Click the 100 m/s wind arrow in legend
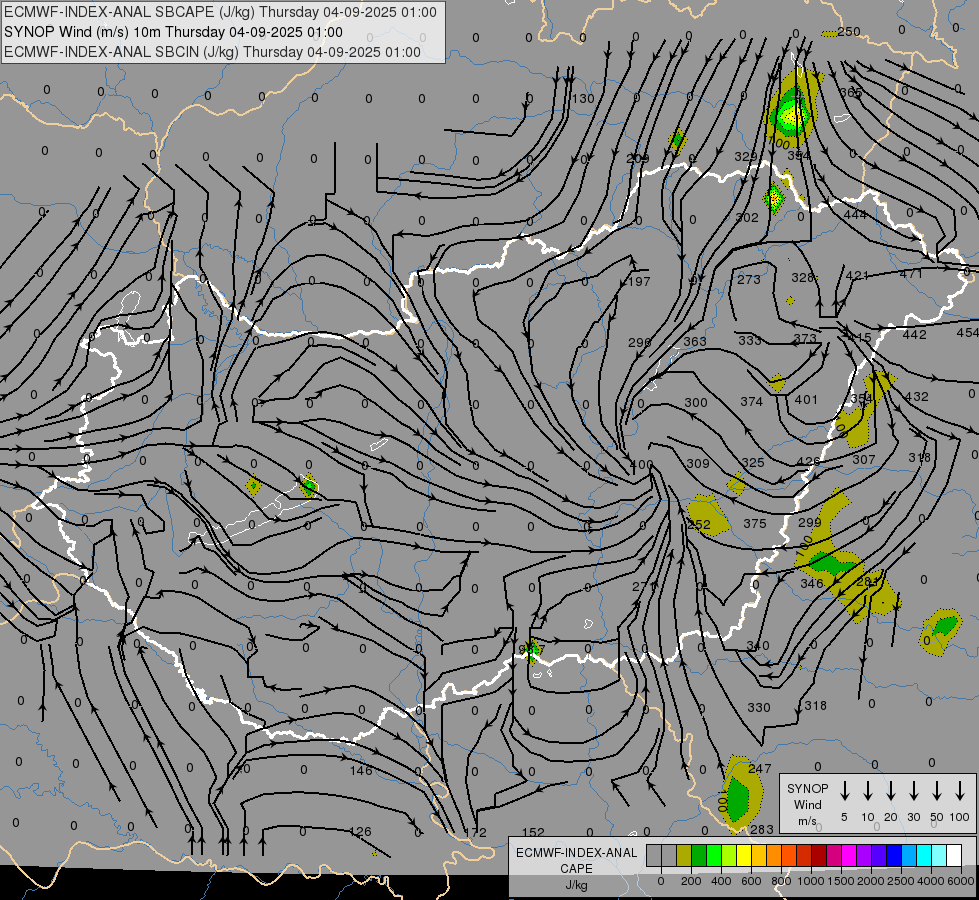Screen dimensions: 979x900 pos(960,791)
